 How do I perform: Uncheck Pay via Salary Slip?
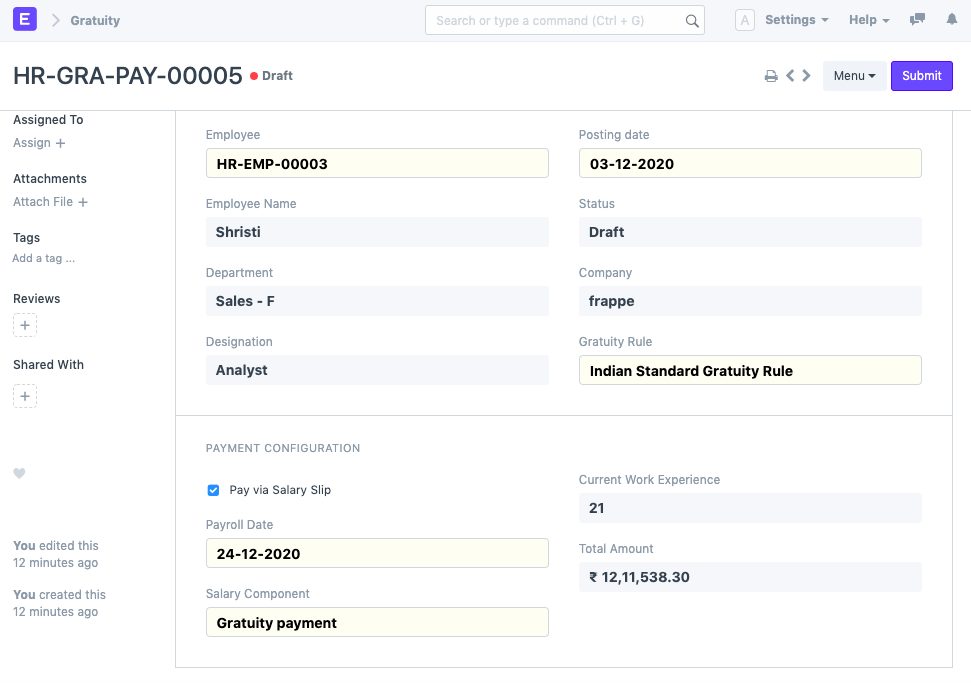[213, 490]
